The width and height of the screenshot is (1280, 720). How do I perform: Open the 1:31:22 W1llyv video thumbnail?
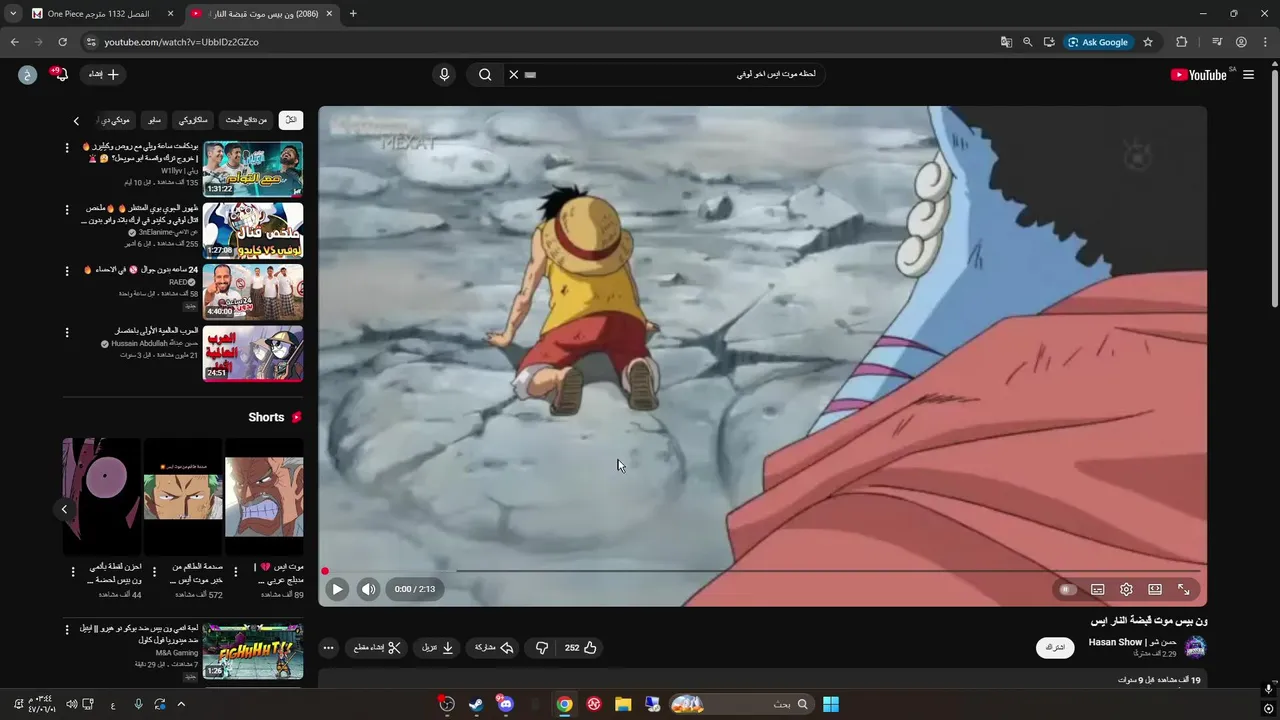253,169
